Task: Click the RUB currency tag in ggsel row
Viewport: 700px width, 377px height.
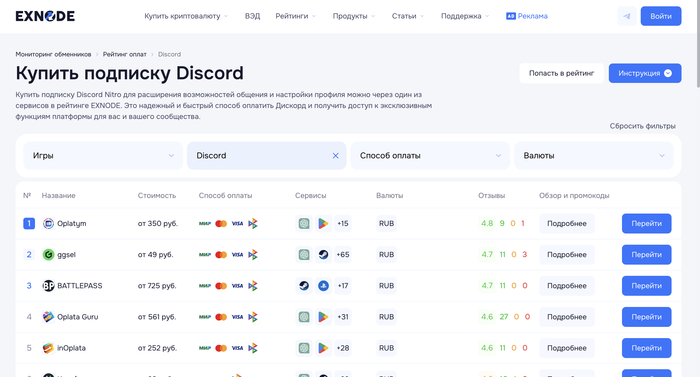Action: coord(386,255)
